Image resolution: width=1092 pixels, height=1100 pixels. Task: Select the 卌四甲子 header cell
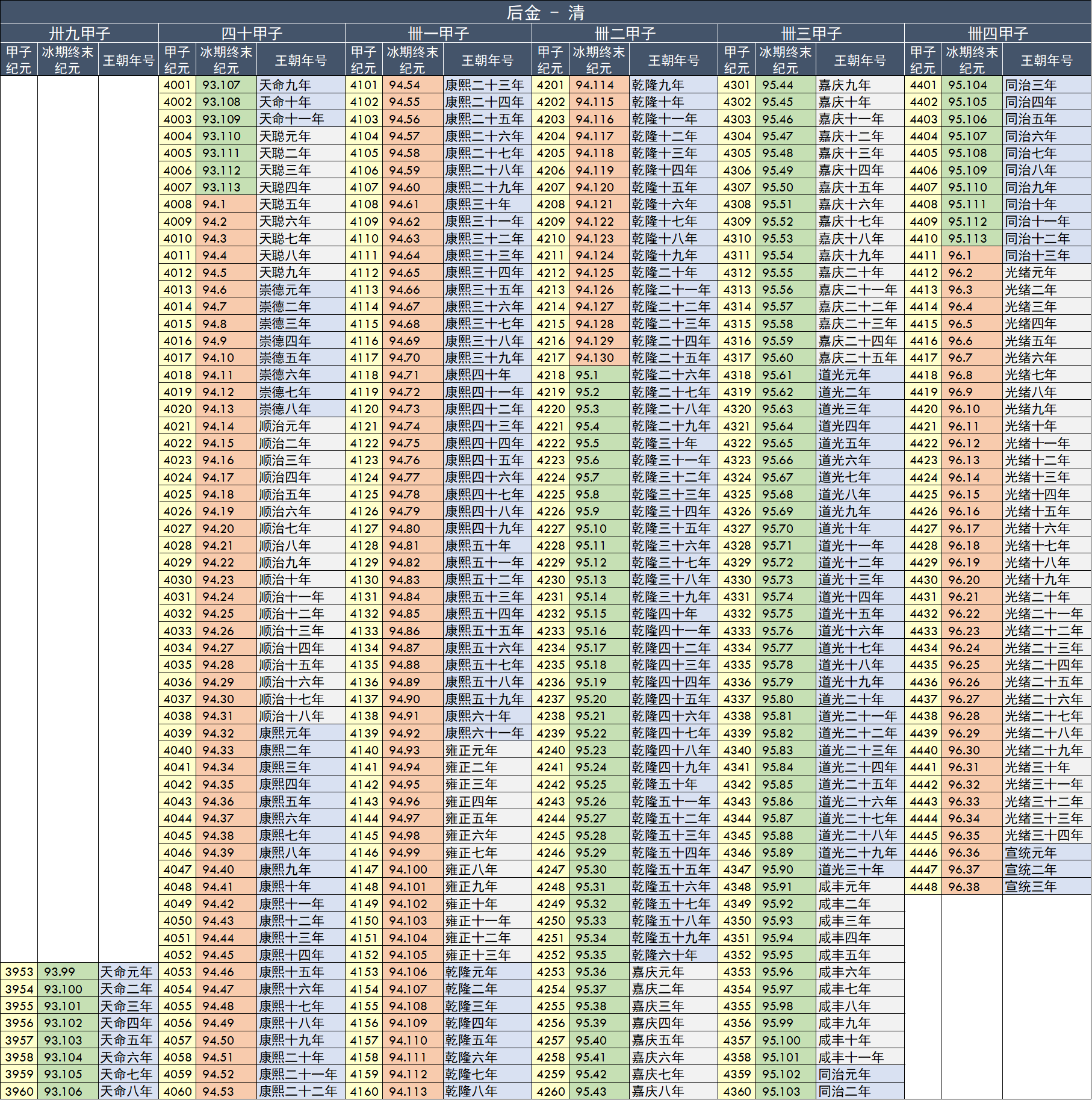[997, 33]
